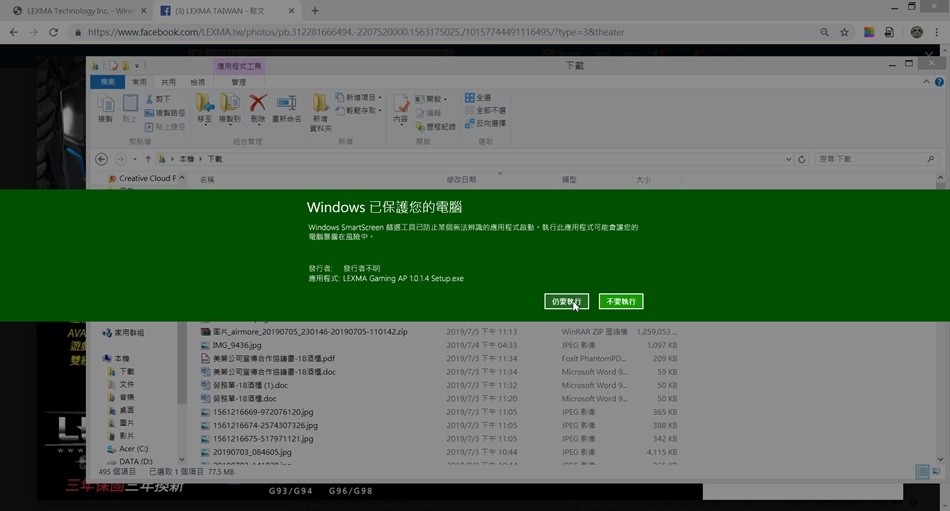
Task: Switch to large icons view in status bar
Action: (936, 472)
